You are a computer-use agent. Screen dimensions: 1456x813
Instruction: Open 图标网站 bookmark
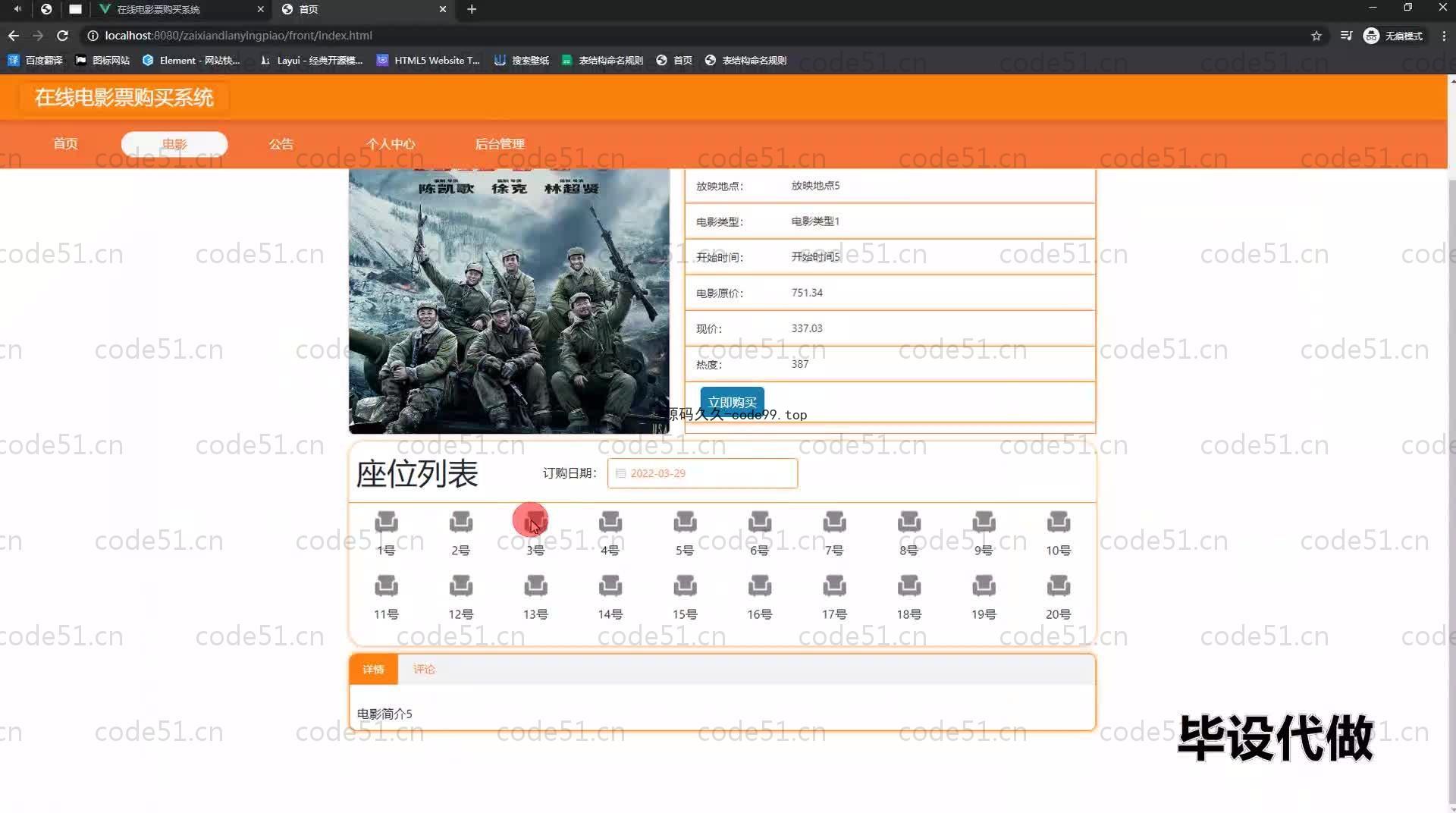pyautogui.click(x=102, y=60)
